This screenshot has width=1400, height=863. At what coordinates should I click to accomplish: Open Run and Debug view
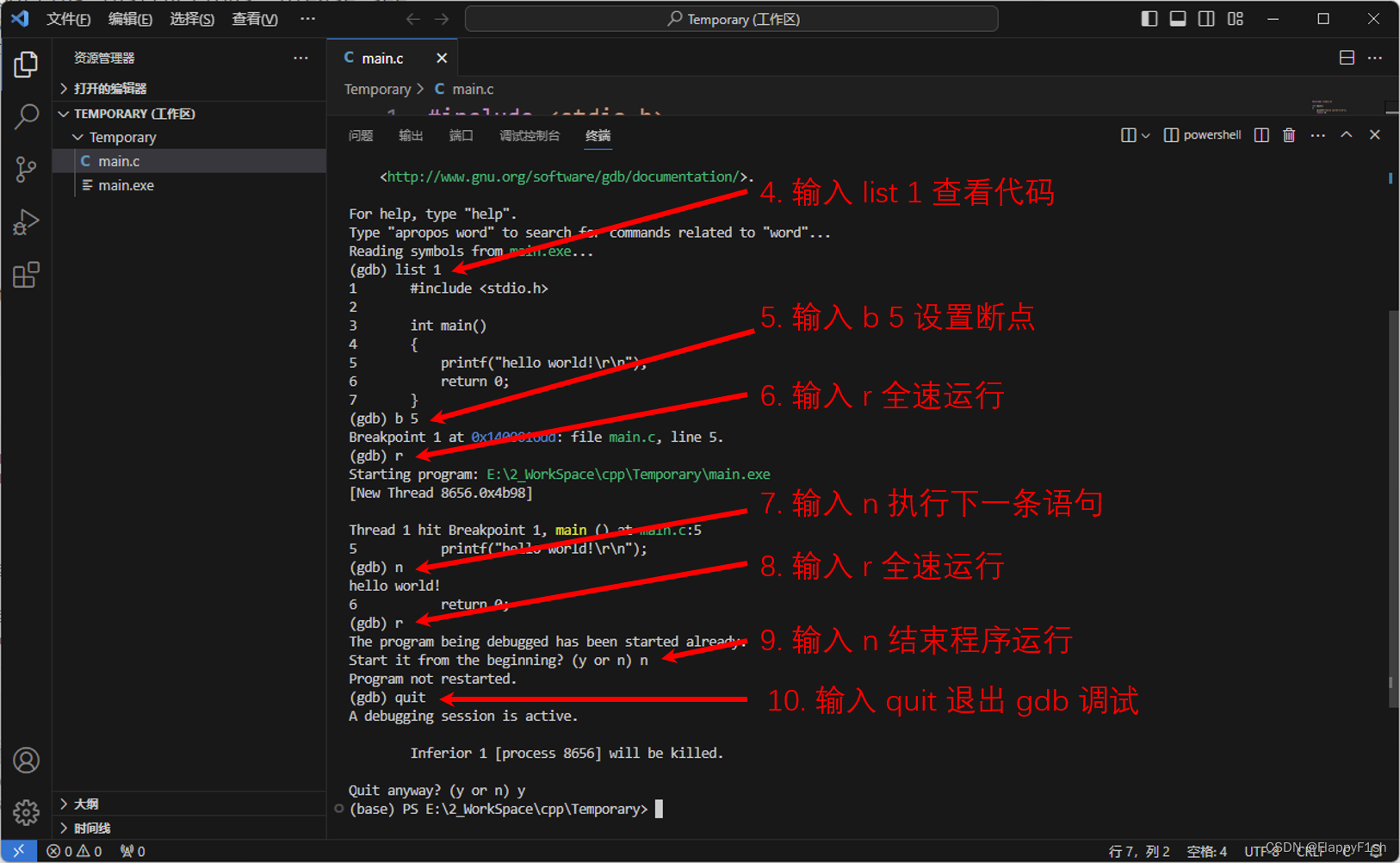pyautogui.click(x=26, y=222)
